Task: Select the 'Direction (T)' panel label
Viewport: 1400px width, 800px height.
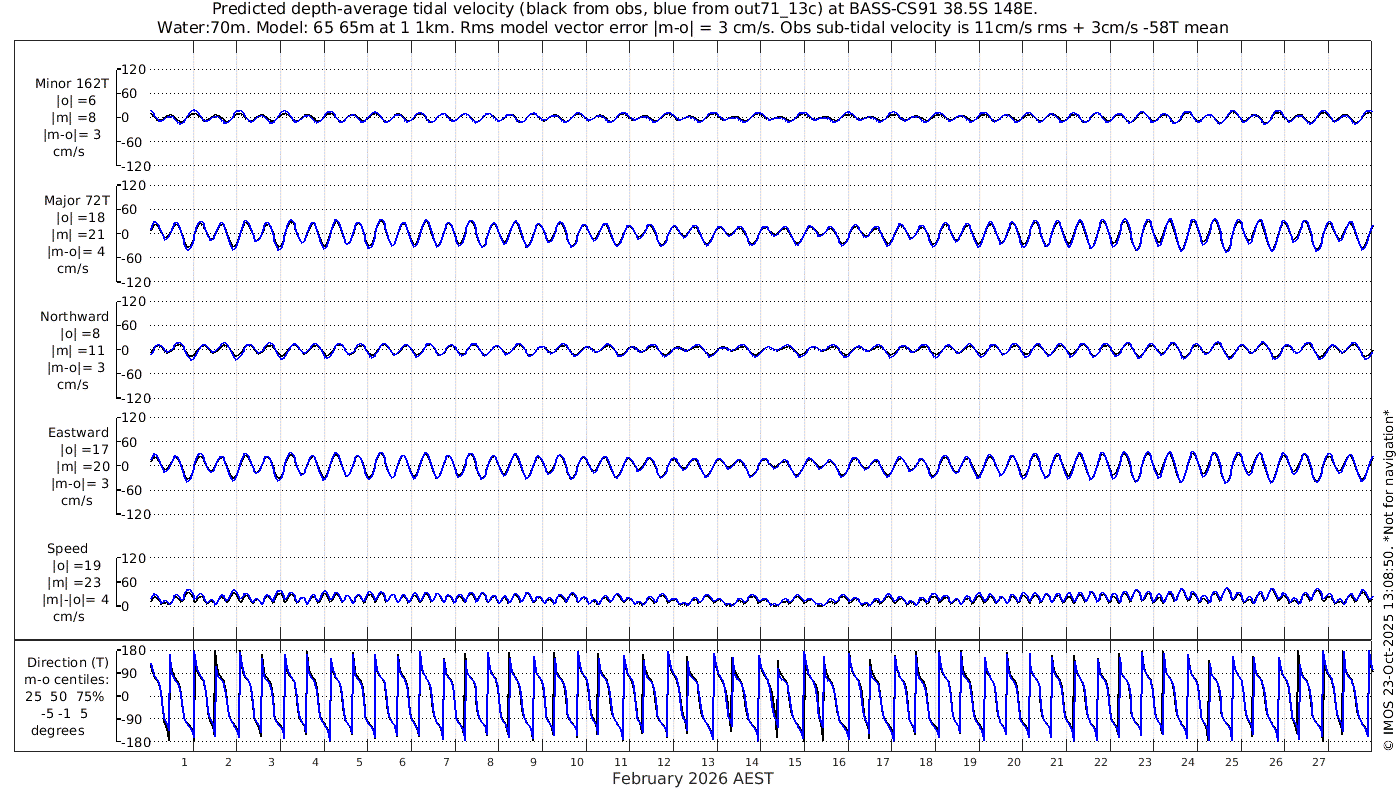Action: (68, 662)
